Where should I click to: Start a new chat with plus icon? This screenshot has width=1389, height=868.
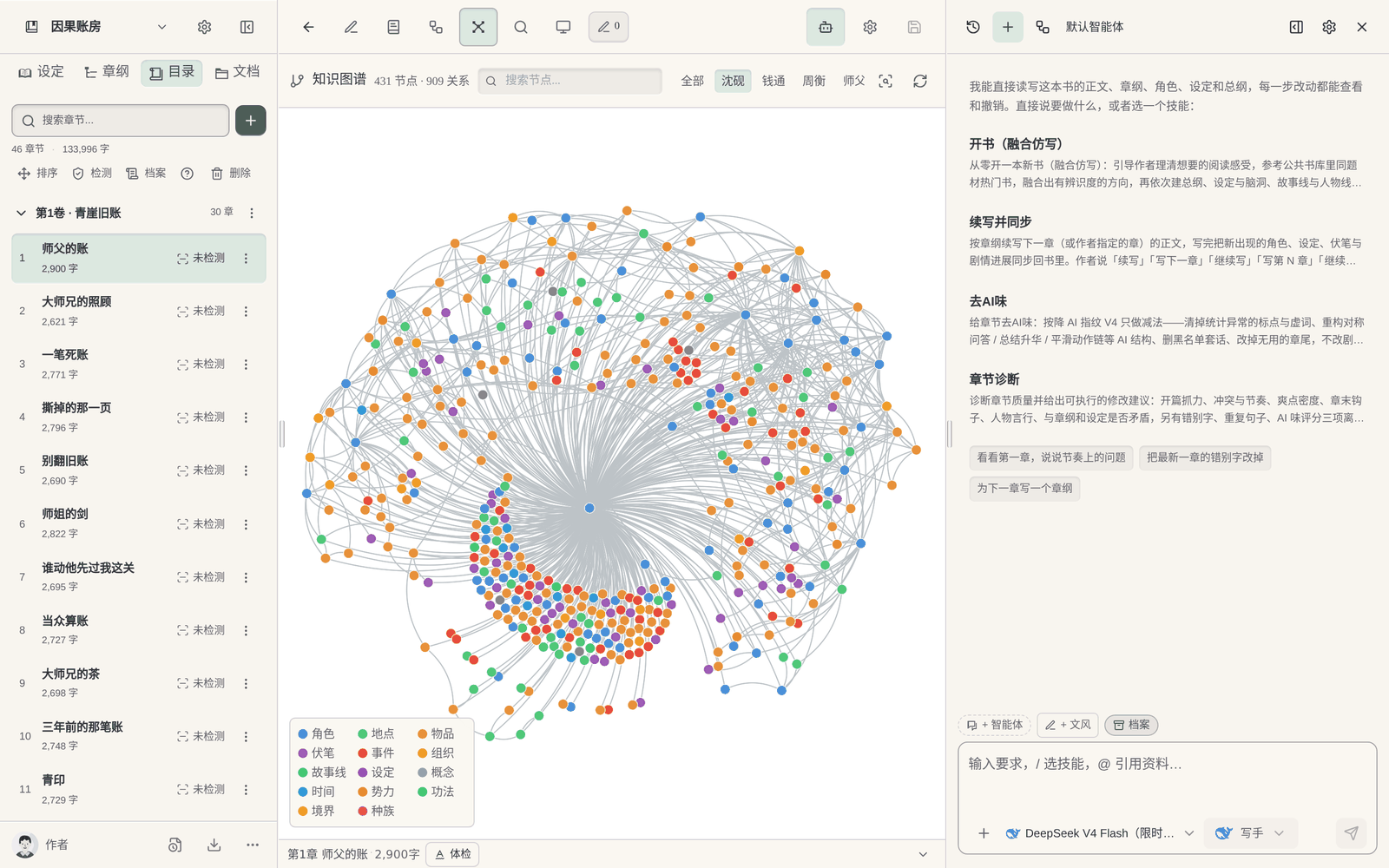(x=1008, y=27)
